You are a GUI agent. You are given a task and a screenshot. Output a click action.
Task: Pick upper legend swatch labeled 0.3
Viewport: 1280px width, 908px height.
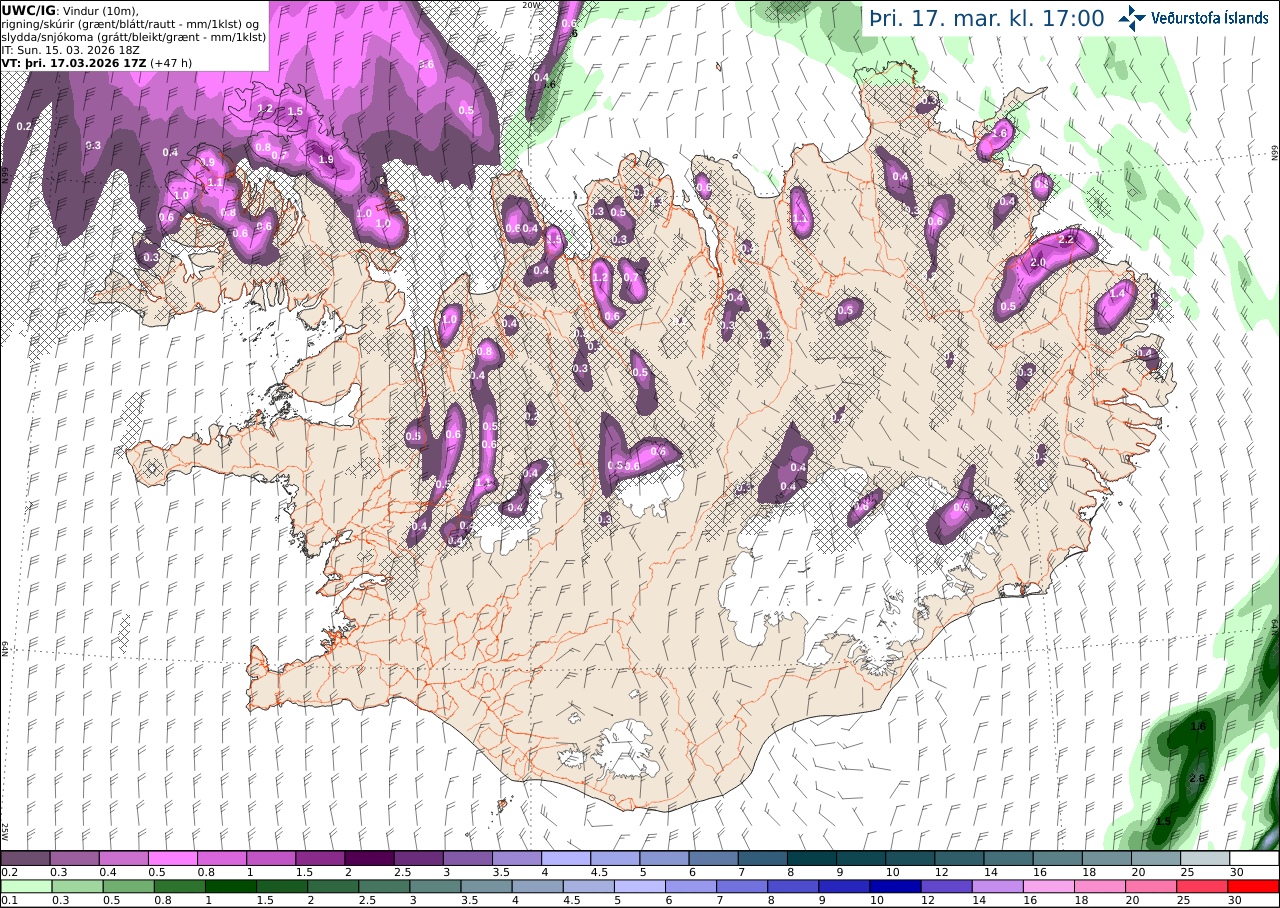click(x=74, y=858)
